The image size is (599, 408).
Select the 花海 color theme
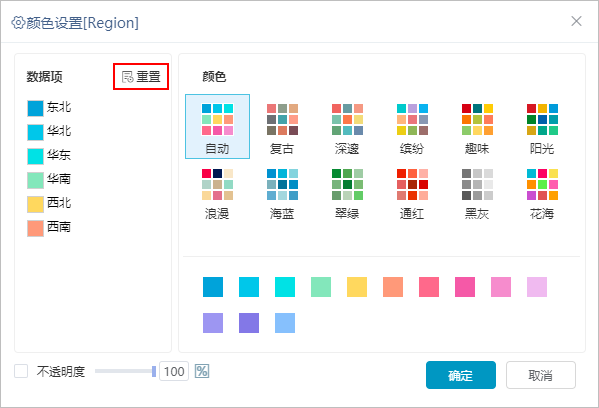click(542, 192)
